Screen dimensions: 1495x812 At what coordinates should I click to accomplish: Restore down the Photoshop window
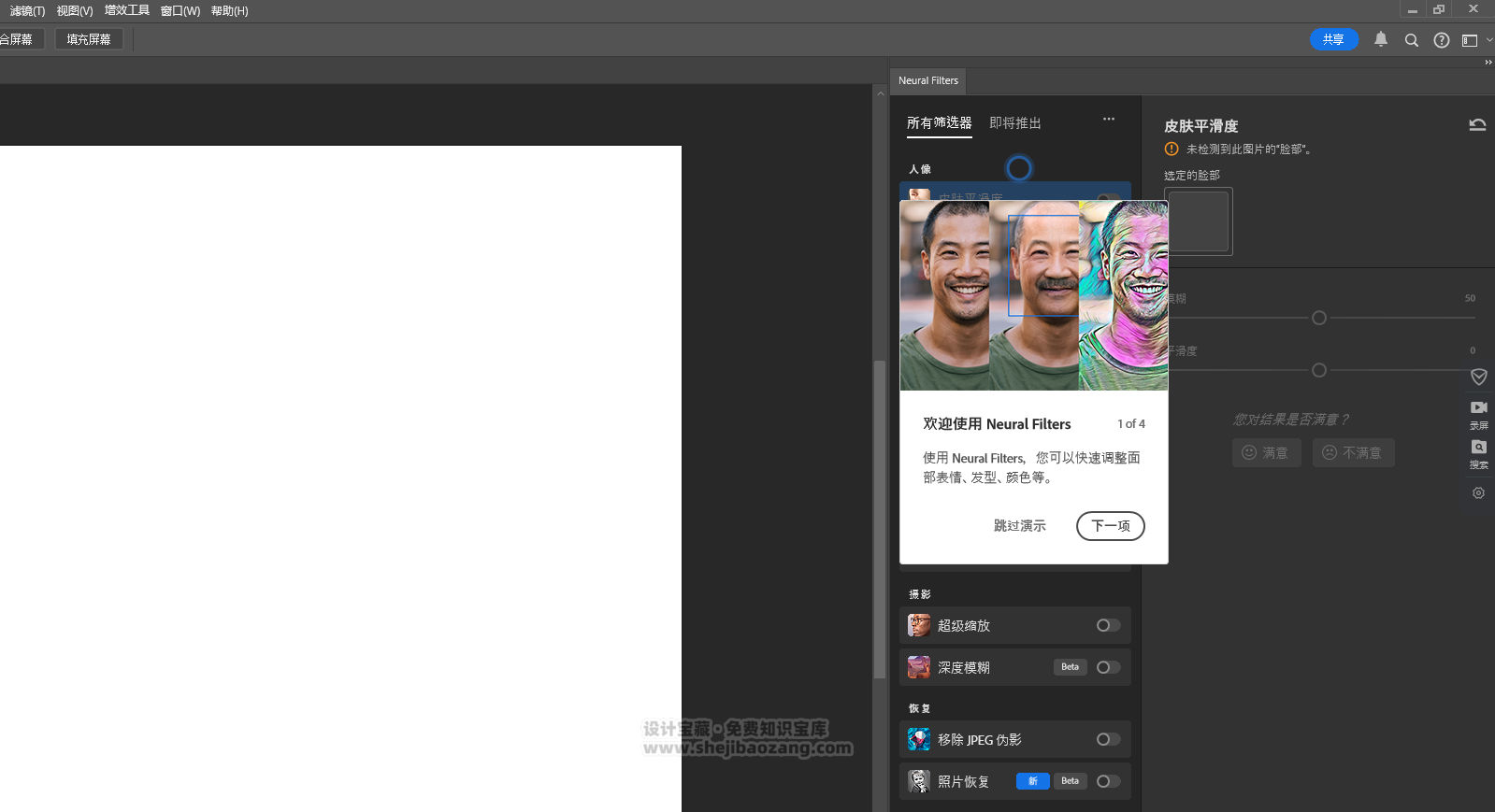(1439, 9)
